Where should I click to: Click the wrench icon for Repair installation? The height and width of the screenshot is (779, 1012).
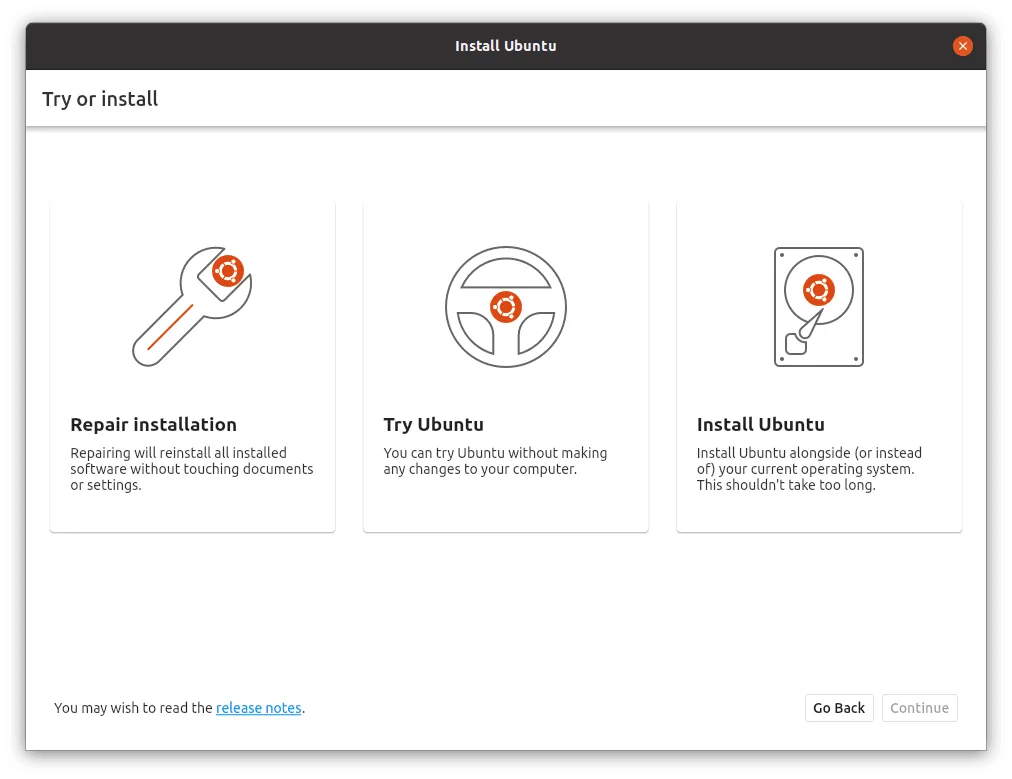[x=191, y=307]
